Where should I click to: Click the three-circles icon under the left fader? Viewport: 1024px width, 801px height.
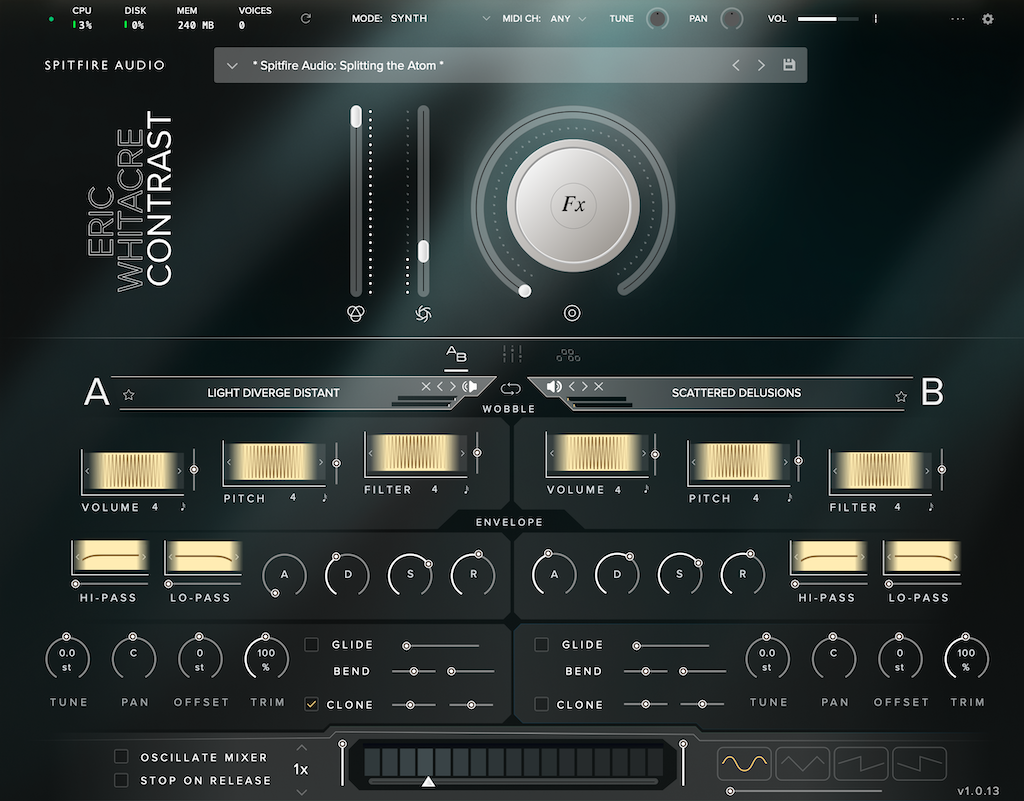(356, 313)
